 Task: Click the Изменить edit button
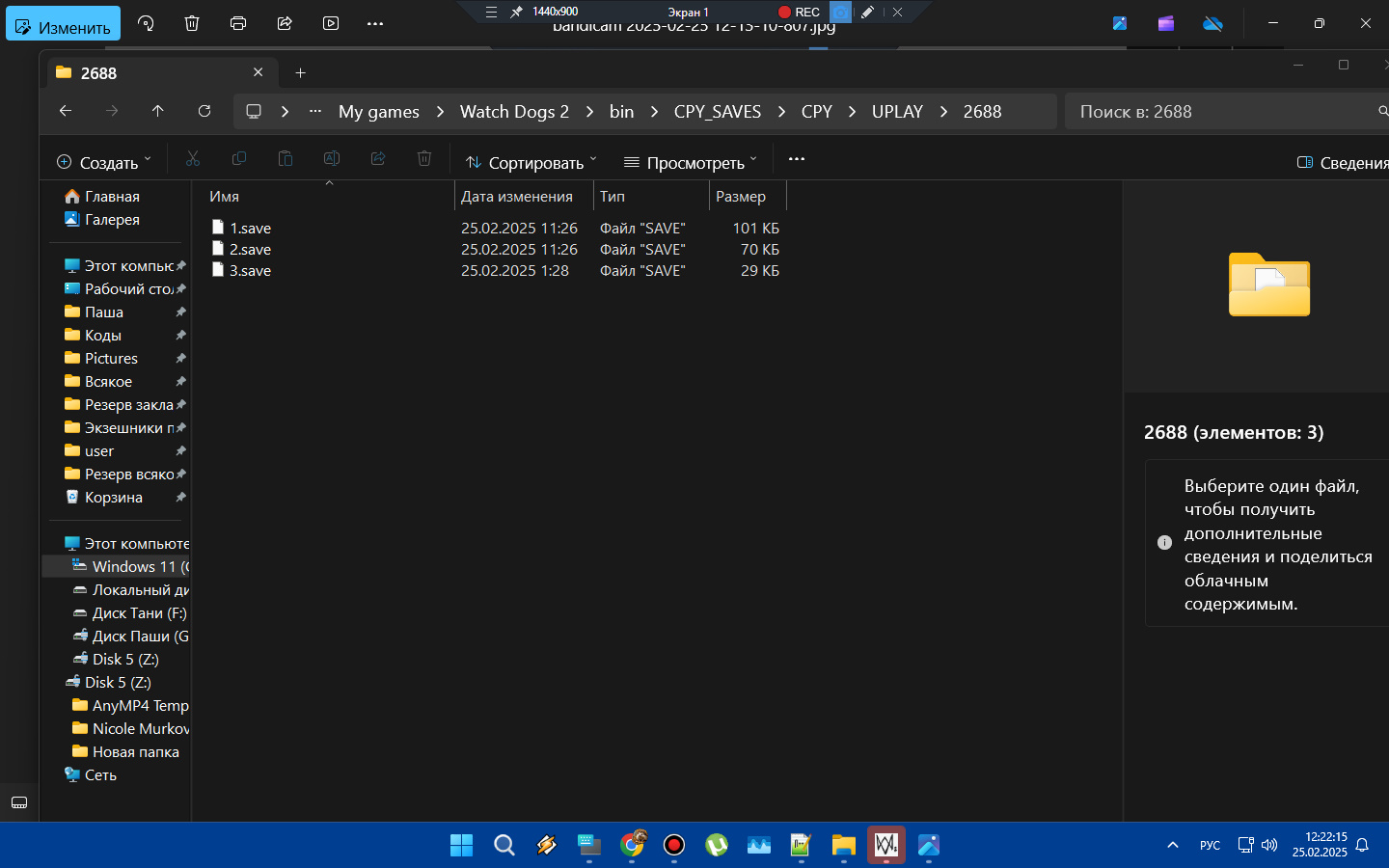(64, 25)
